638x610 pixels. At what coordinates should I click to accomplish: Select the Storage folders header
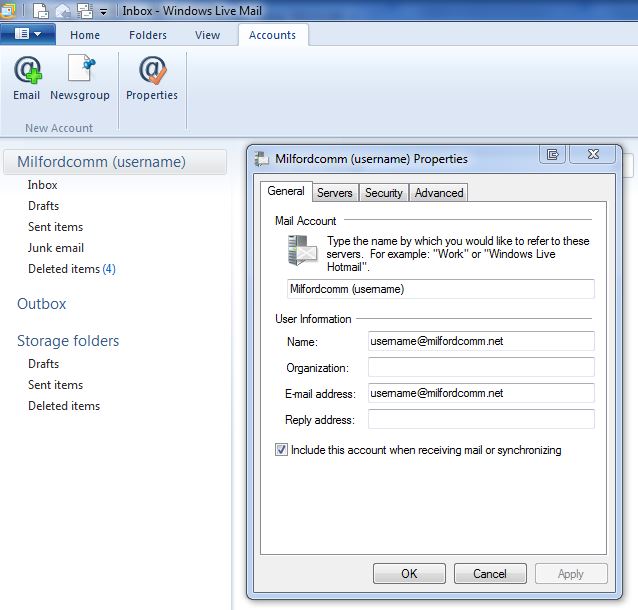tap(68, 341)
